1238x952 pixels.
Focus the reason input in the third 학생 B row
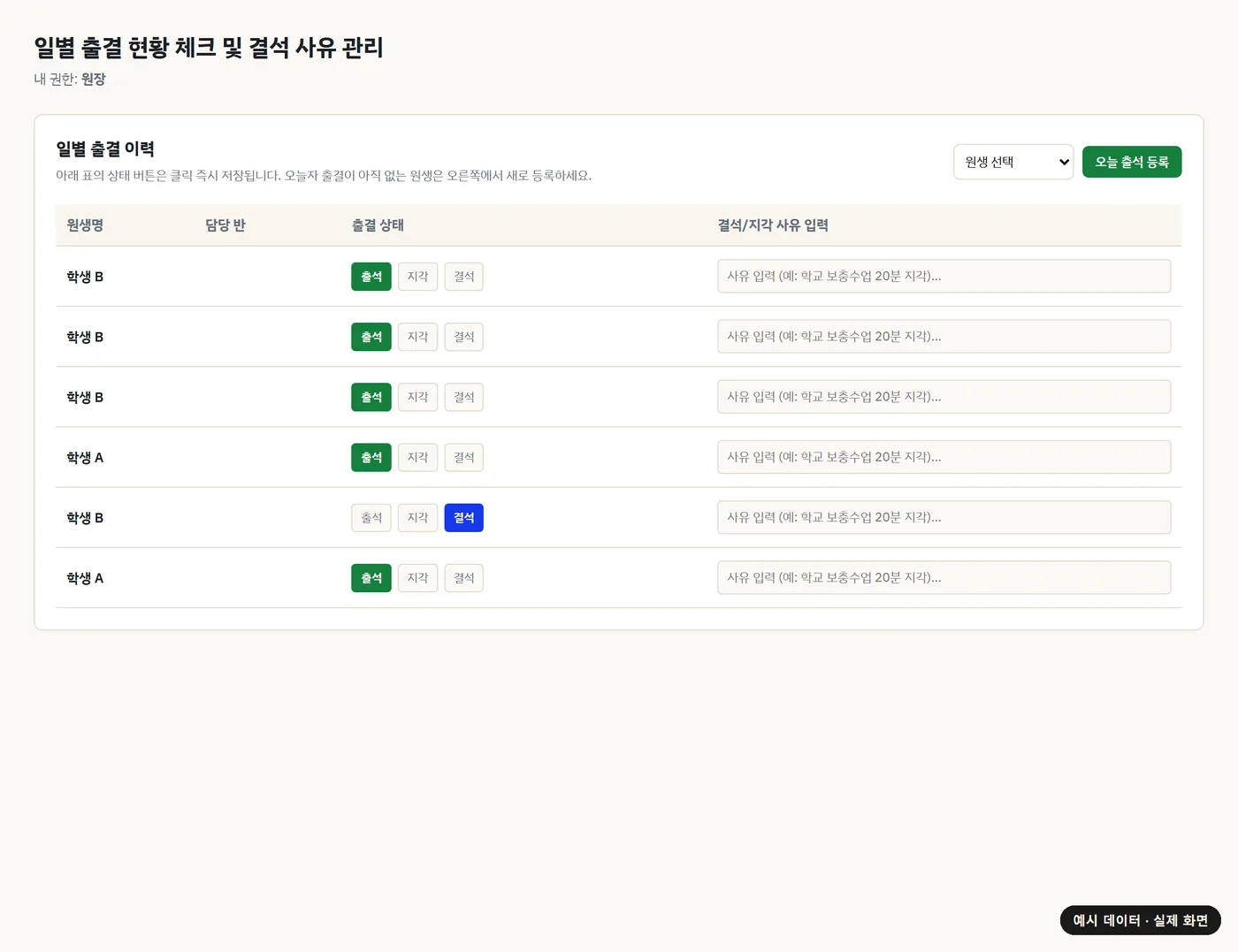coord(944,396)
